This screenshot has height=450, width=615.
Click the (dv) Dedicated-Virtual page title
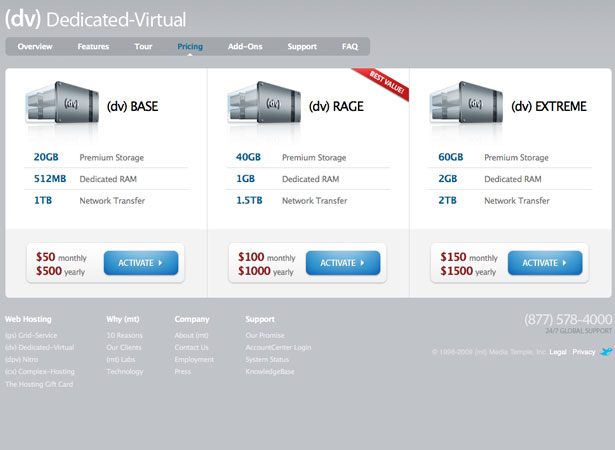(96, 20)
